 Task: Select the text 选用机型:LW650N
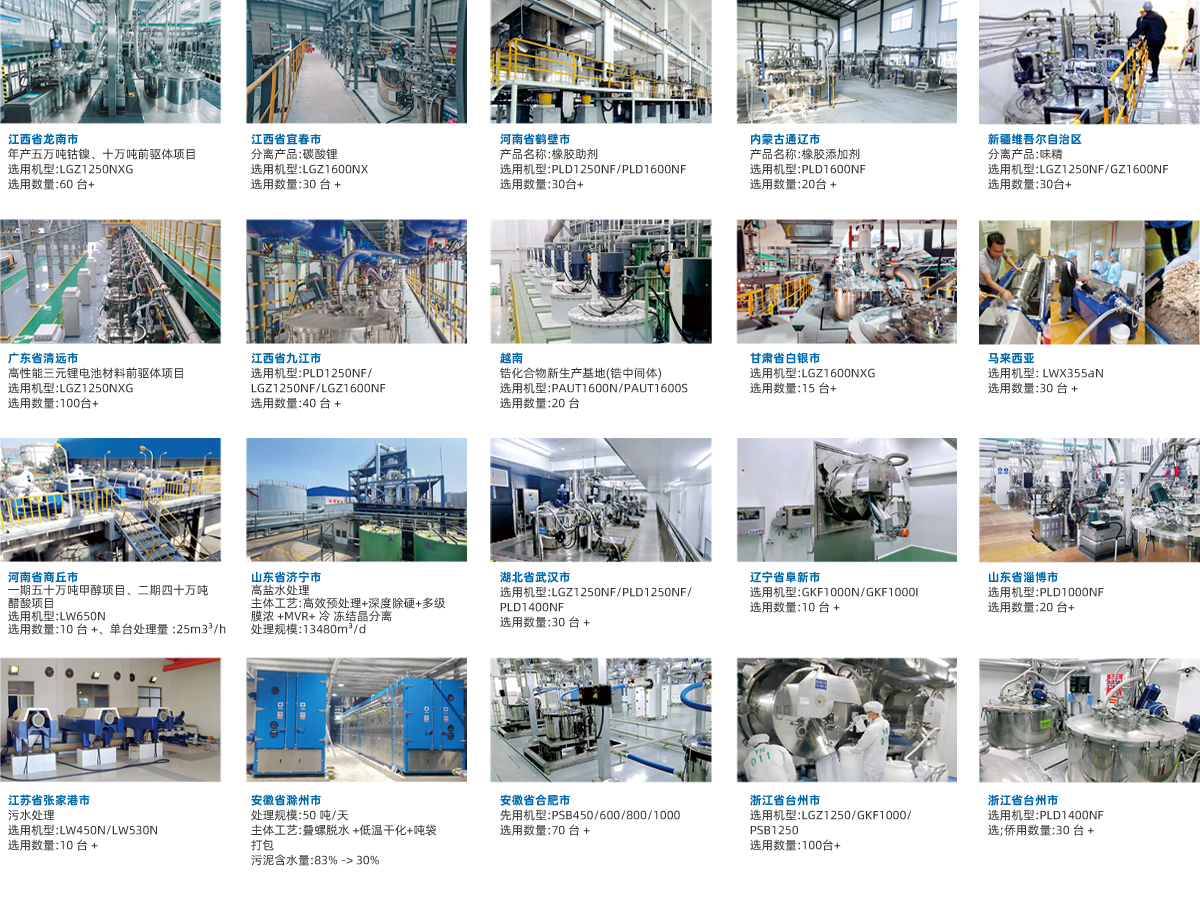tap(57, 616)
